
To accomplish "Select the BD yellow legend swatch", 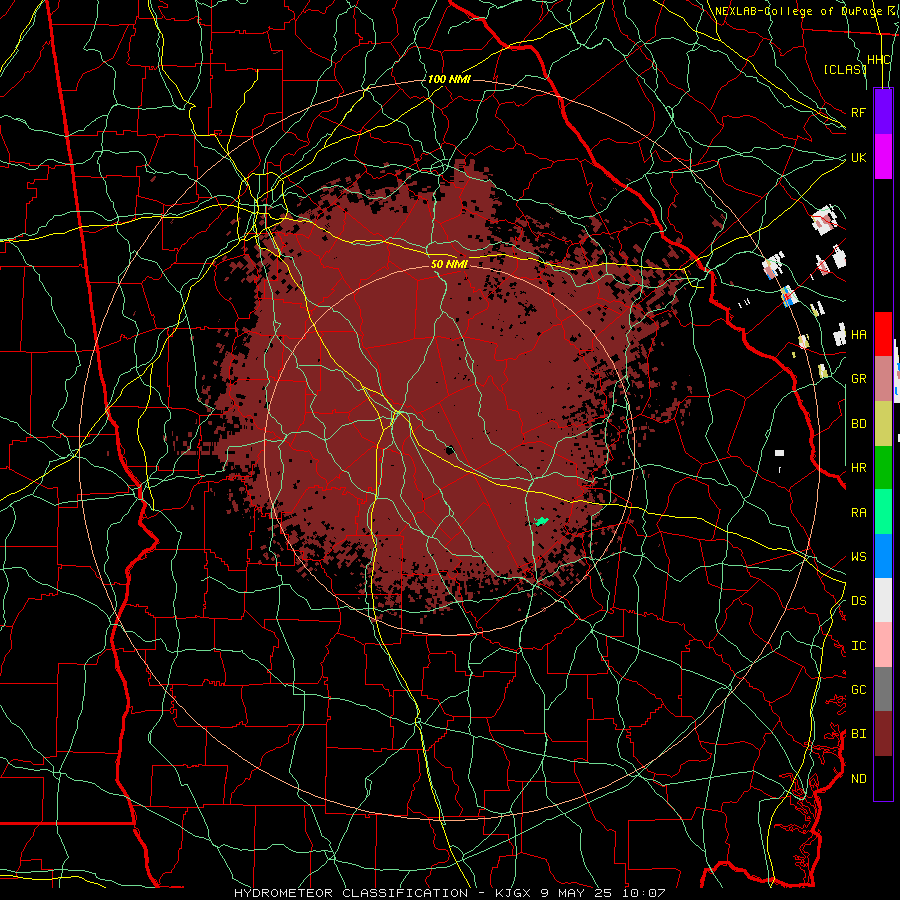I will [x=883, y=423].
